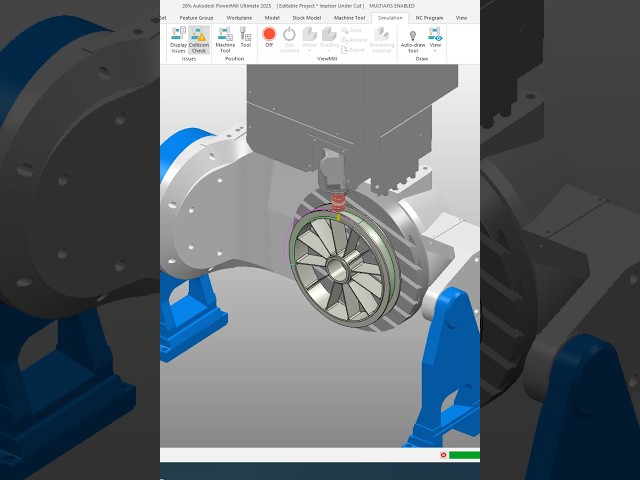This screenshot has width=640, height=480.
Task: Switch to the NC Program tab
Action: pyautogui.click(x=429, y=18)
